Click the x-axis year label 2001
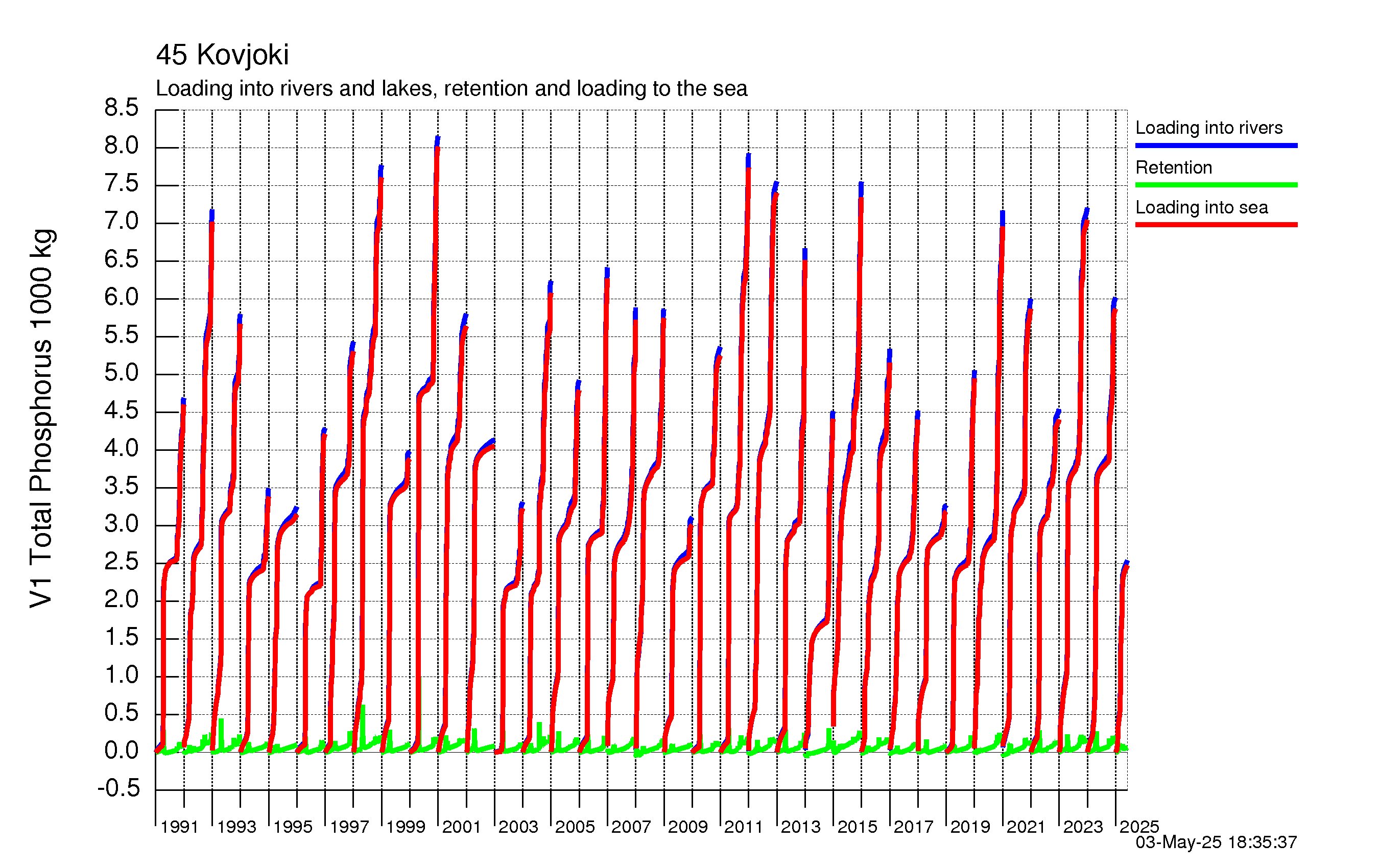The height and width of the screenshot is (868, 1379). 461,827
